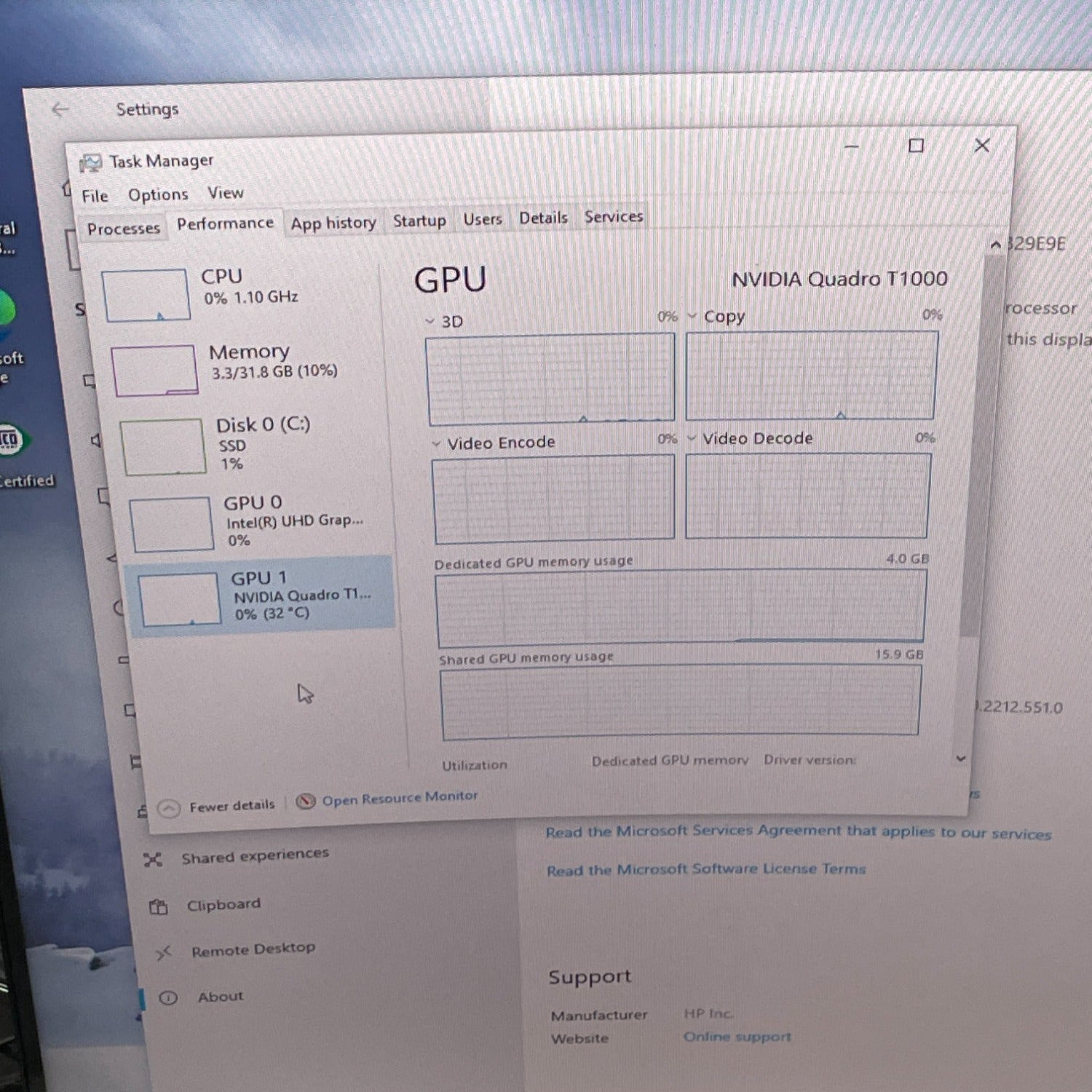Click the Remote Desktop icon in sidebar
Viewport: 1092px width, 1092px height.
[163, 952]
